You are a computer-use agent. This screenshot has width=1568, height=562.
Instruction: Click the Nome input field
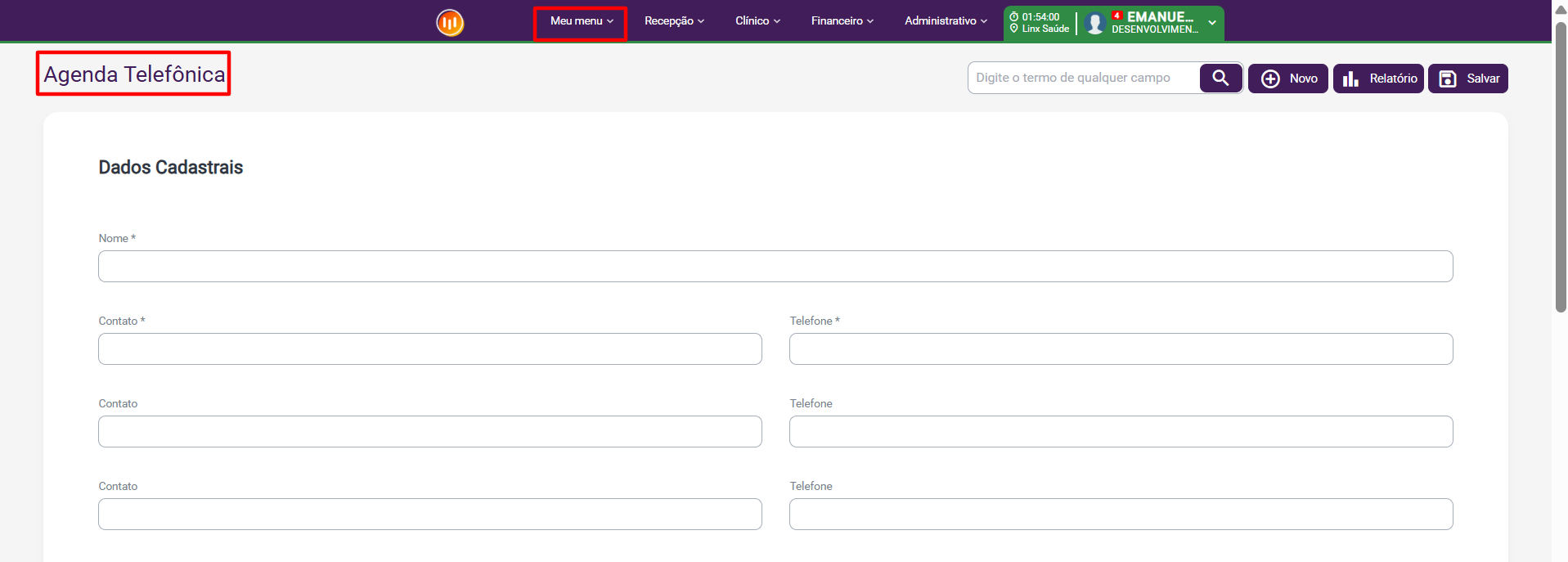tap(775, 267)
